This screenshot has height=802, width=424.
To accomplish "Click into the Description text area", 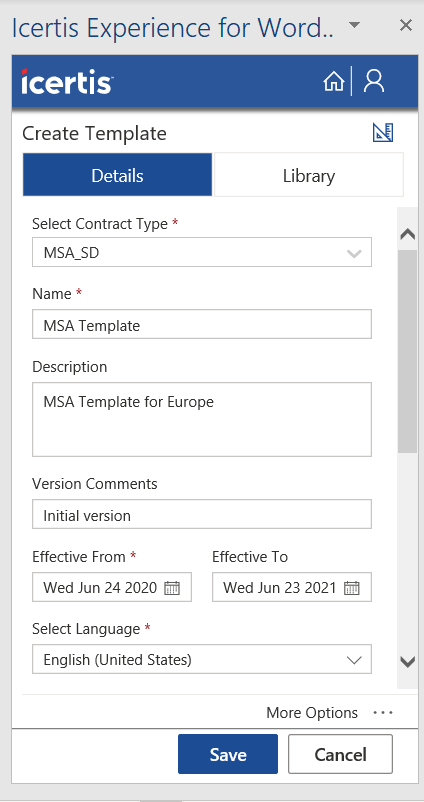I will pyautogui.click(x=202, y=419).
